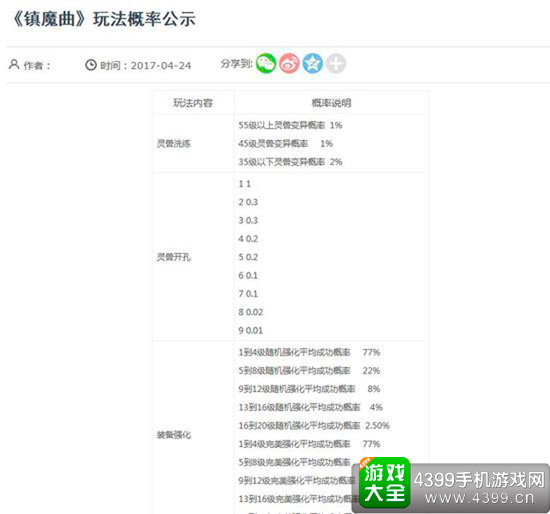Image resolution: width=550 pixels, height=514 pixels.
Task: Click 13到16级完美强化平均成功概率 line
Action: (299, 499)
